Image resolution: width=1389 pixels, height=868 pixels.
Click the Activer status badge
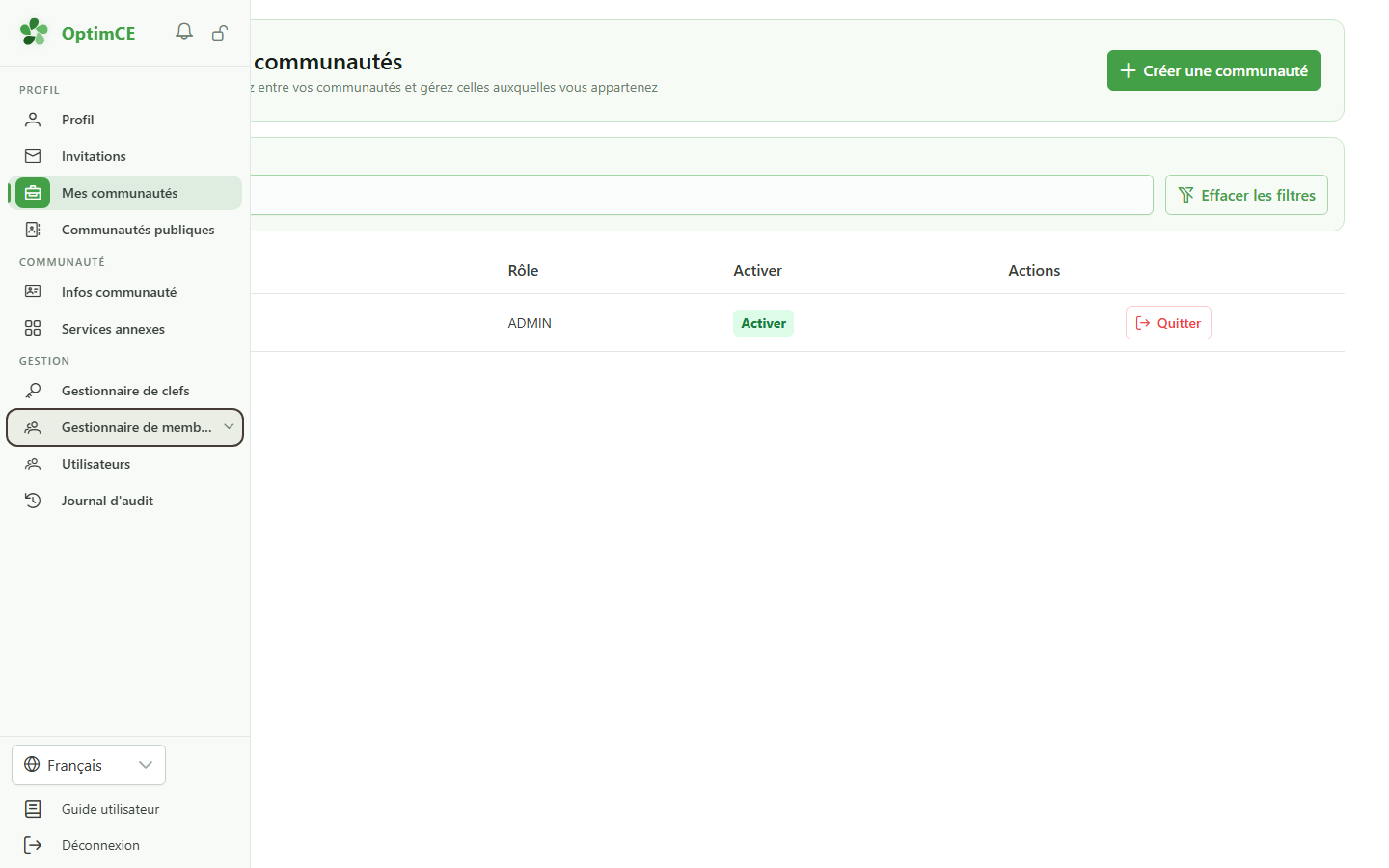pos(763,323)
